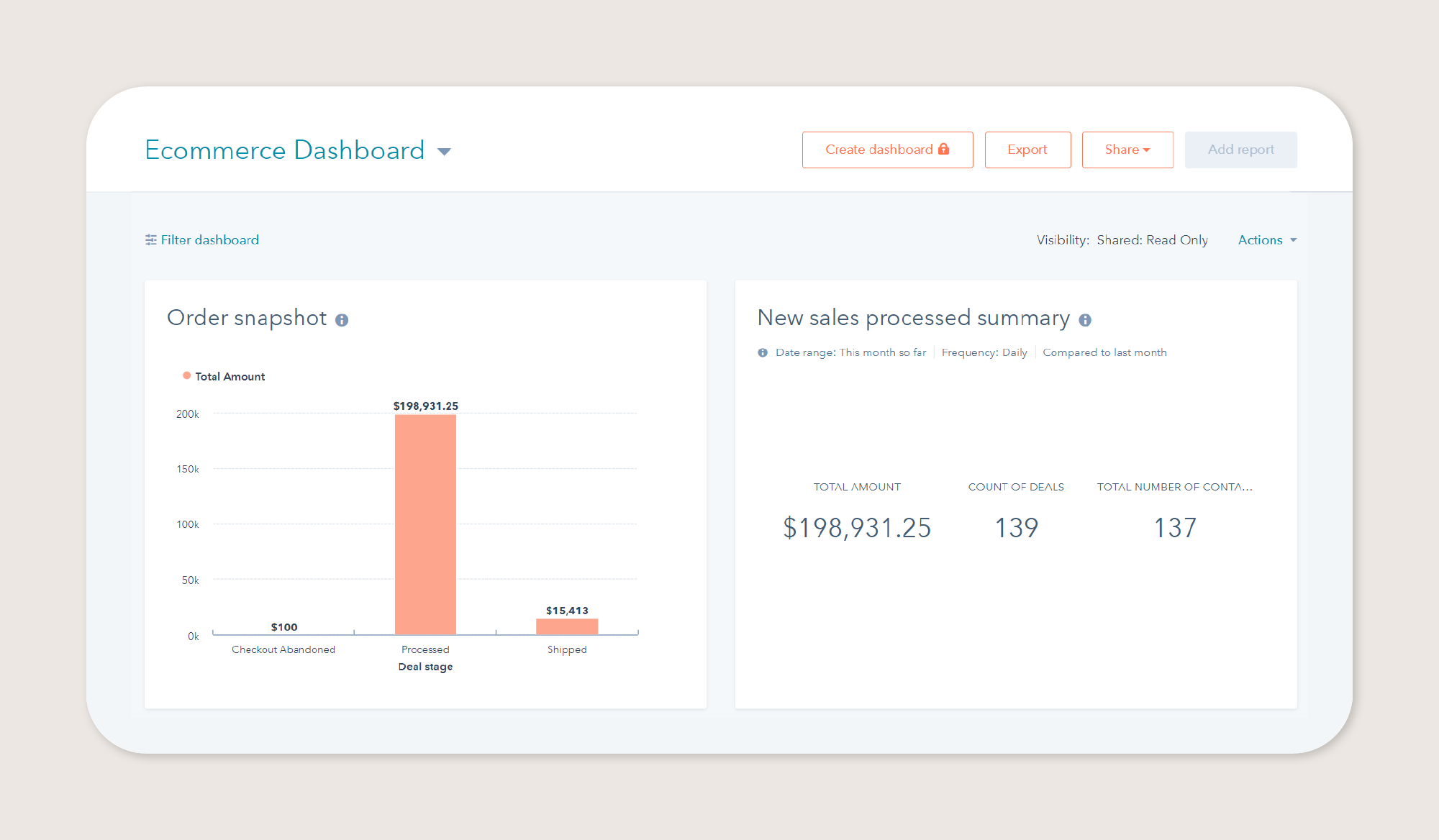The width and height of the screenshot is (1439, 840).
Task: Click the Processed bar in order snapshot
Action: point(425,520)
